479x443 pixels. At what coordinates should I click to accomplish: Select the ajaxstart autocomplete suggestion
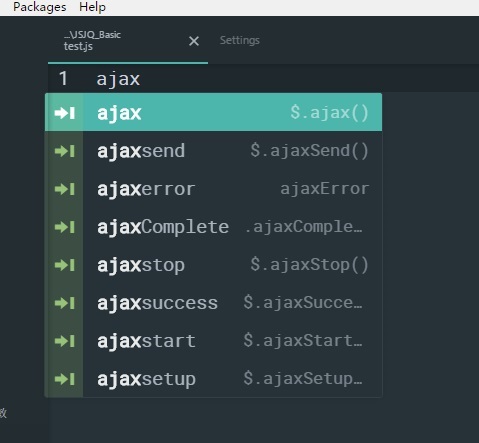[213, 341]
